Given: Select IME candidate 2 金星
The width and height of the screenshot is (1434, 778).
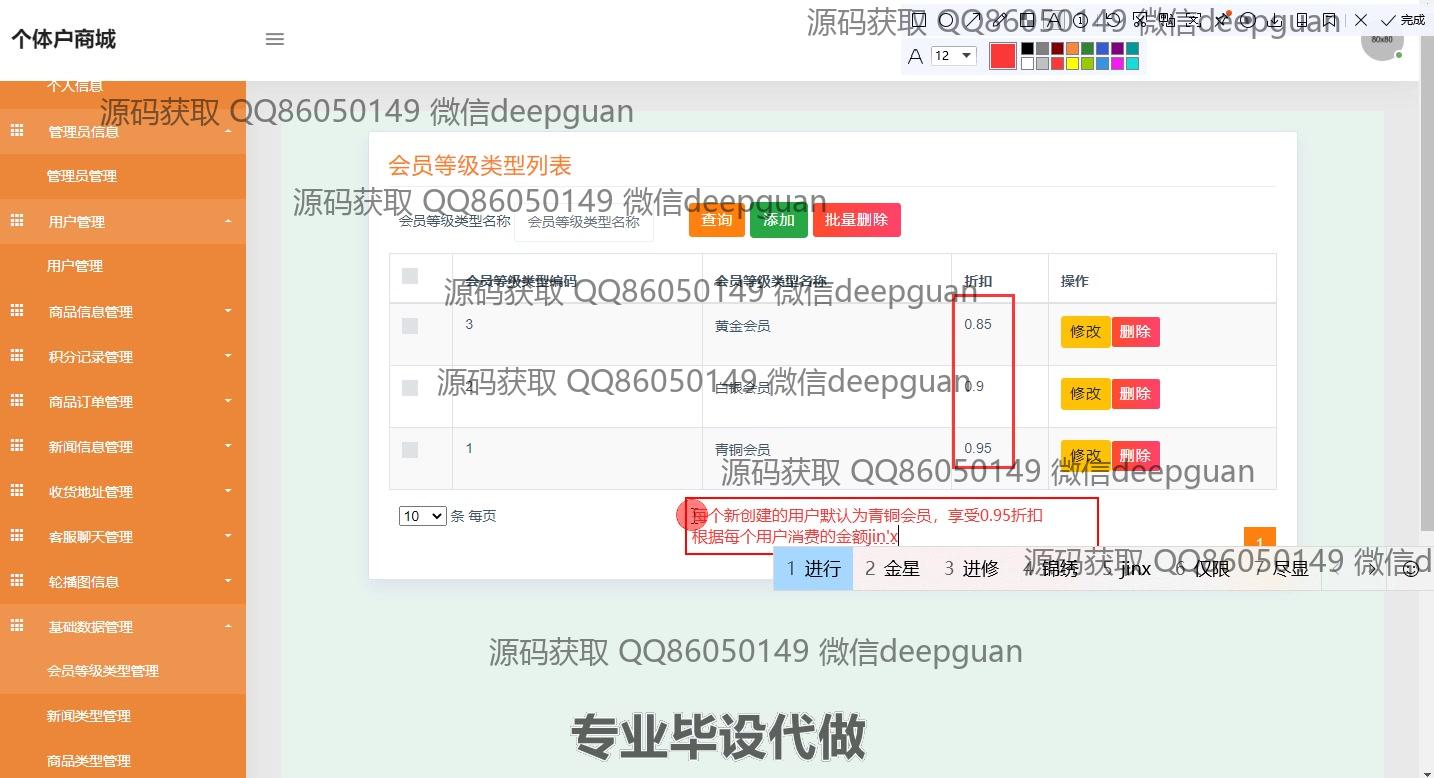Looking at the screenshot, I should (892, 568).
